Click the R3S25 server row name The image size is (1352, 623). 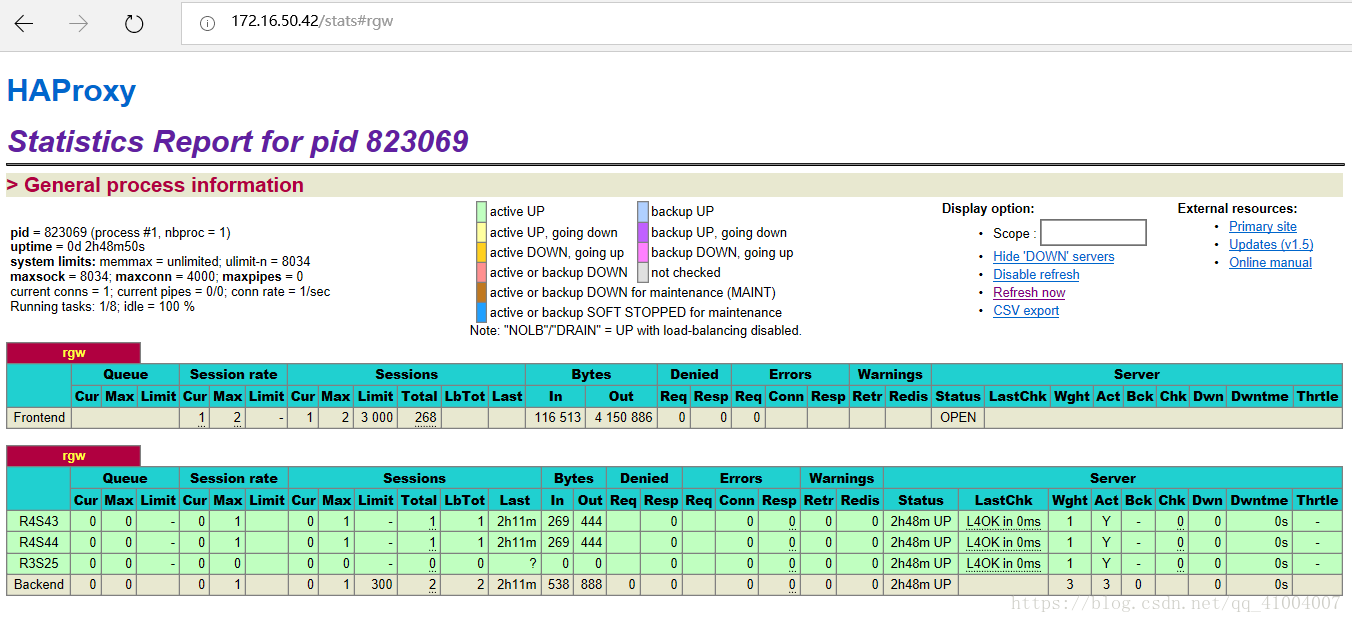pyautogui.click(x=39, y=563)
